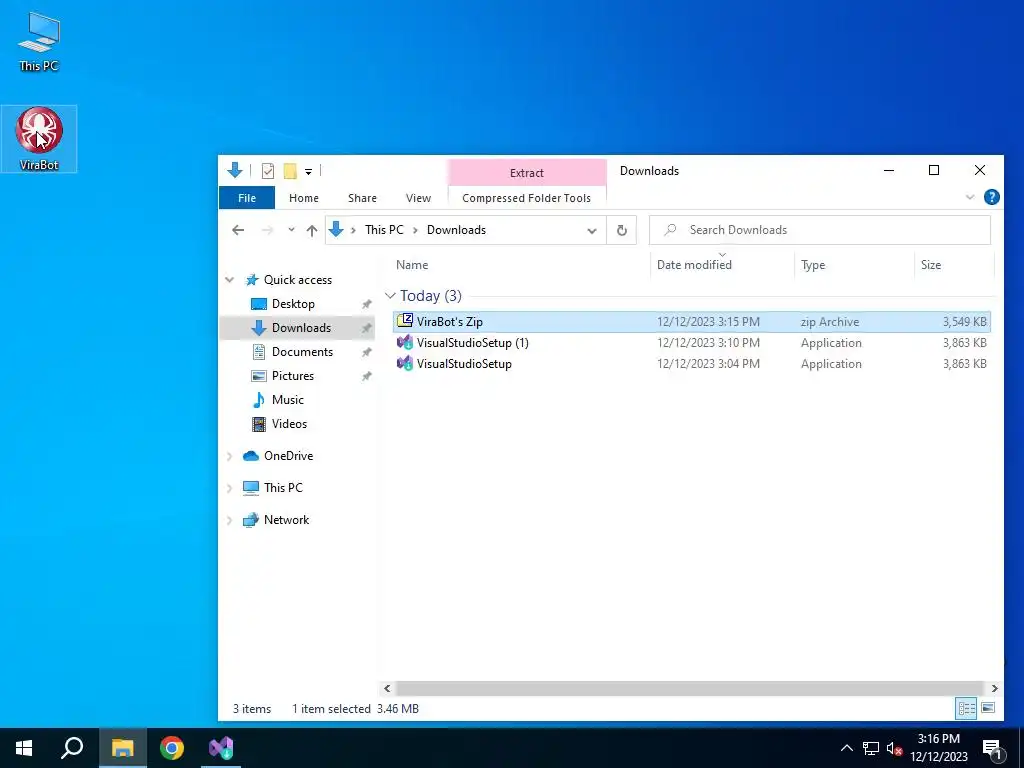Launch Google Chrome from the taskbar
This screenshot has height=768, width=1024.
point(172,748)
